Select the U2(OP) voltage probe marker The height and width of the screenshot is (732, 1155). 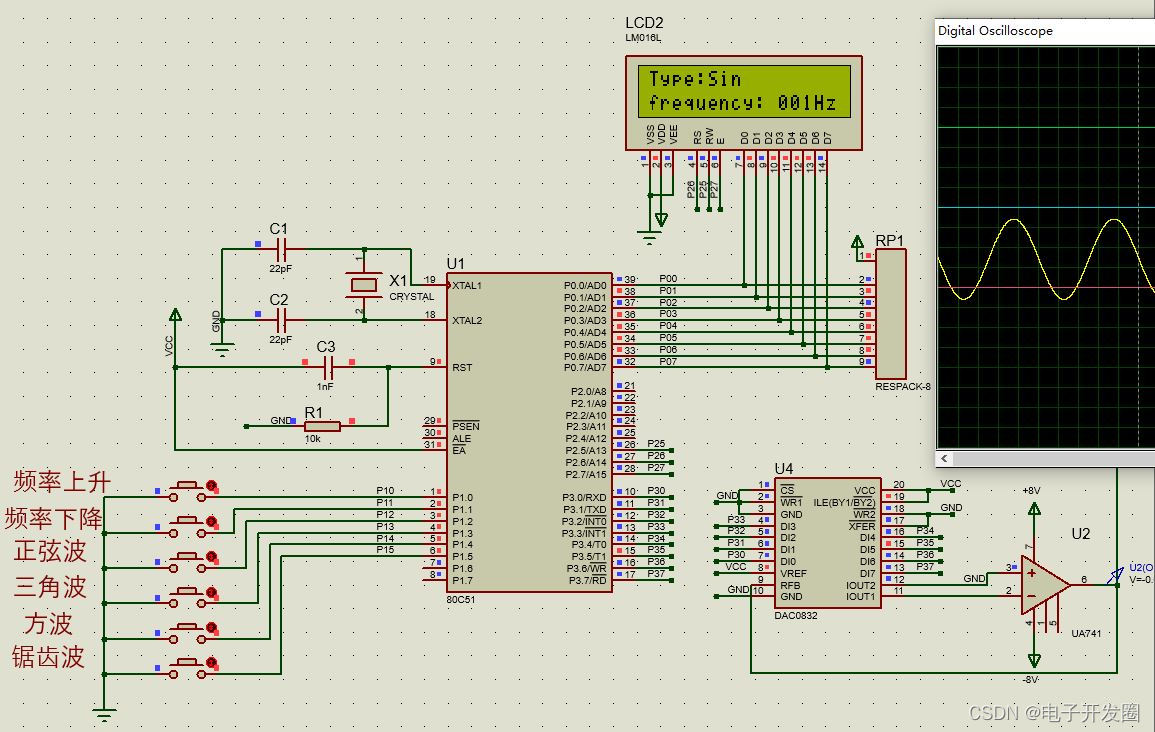pyautogui.click(x=1115, y=574)
